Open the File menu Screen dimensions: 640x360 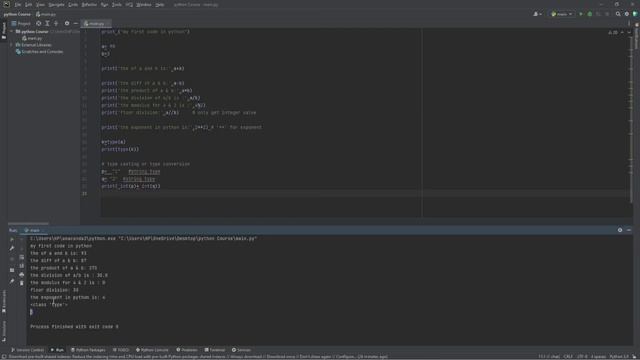click(18, 4)
